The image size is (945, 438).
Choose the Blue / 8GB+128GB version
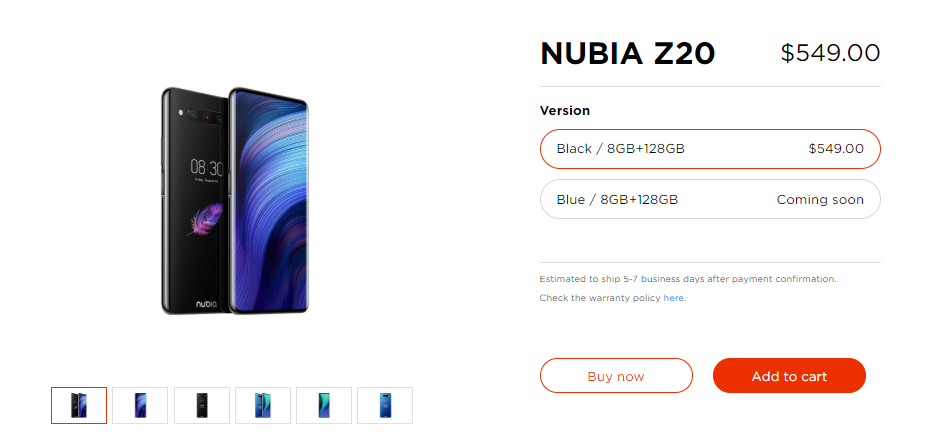click(710, 199)
